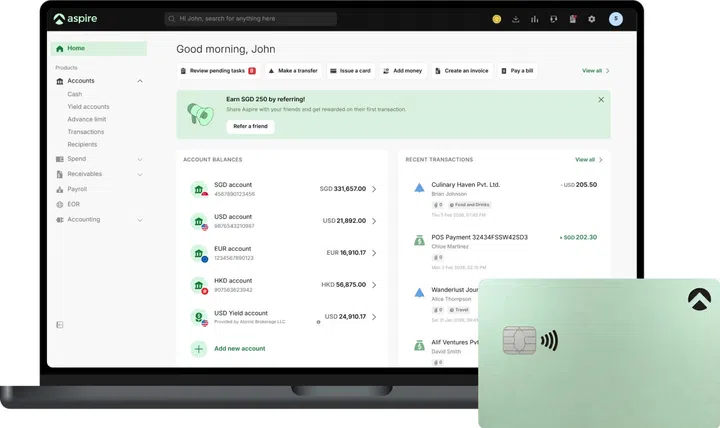Open Yield accounts in sidebar
720x428 pixels.
[x=88, y=107]
